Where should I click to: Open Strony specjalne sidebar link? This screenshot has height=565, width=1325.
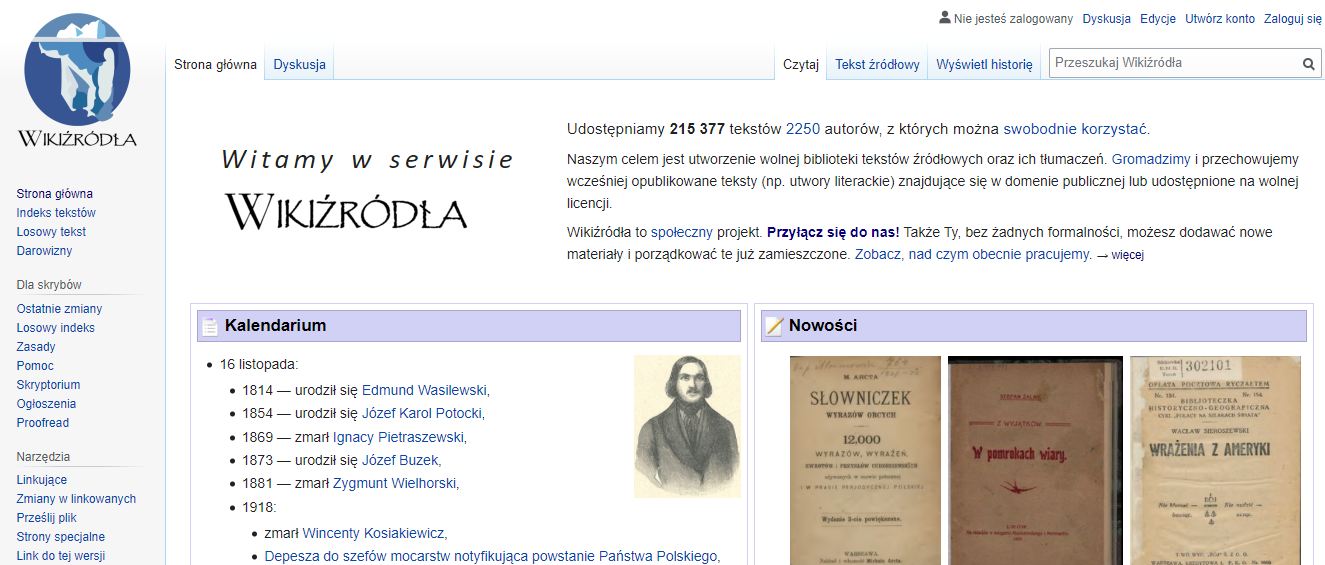[x=60, y=537]
